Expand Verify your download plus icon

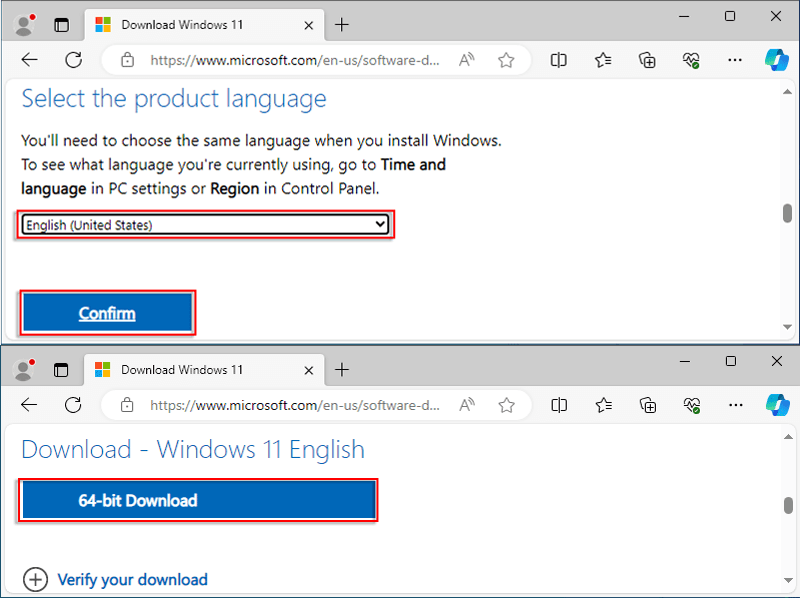coord(35,580)
